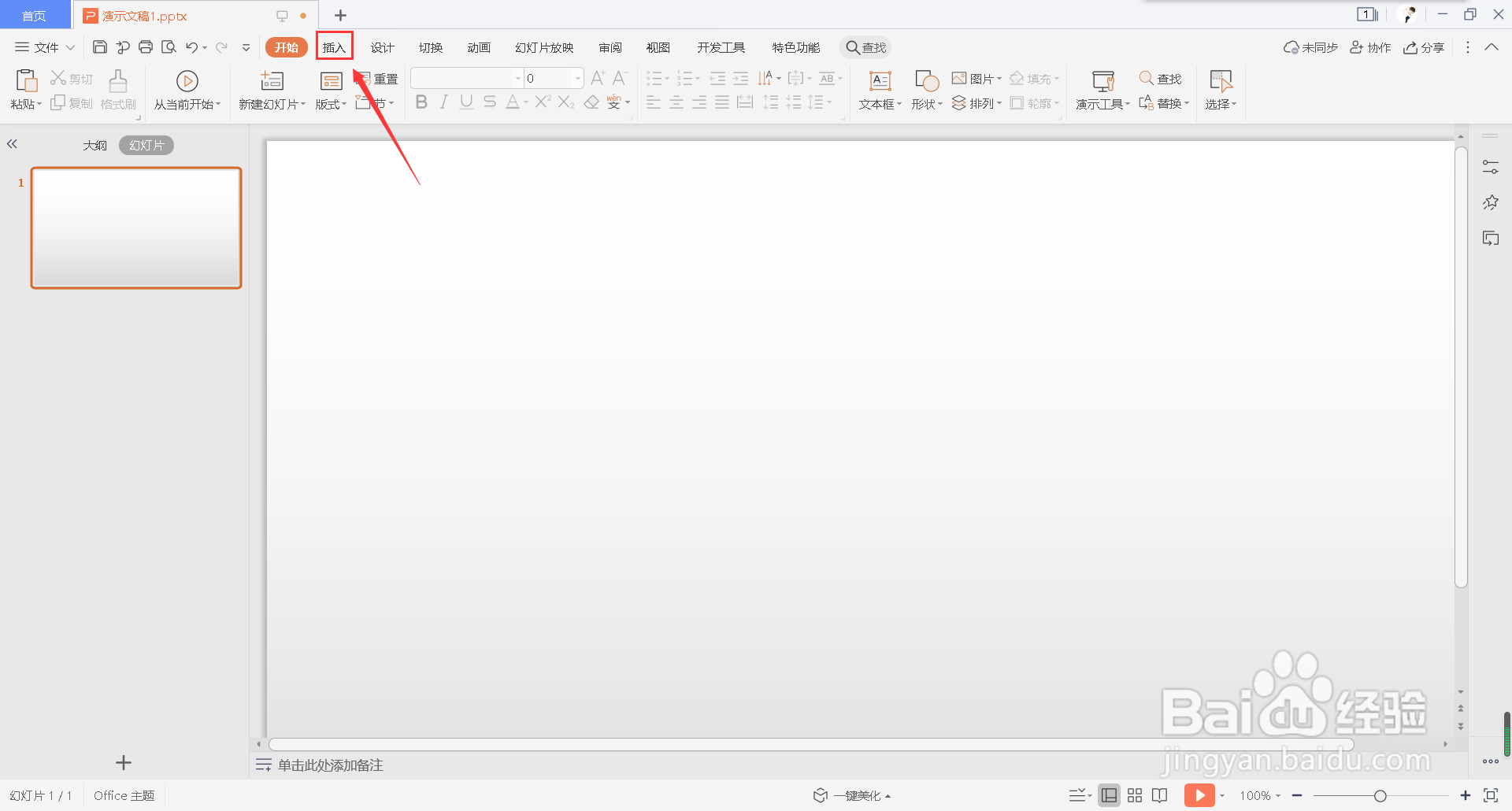Toggle Italic formatting
Viewport: 1512px width, 811px height.
pos(444,102)
